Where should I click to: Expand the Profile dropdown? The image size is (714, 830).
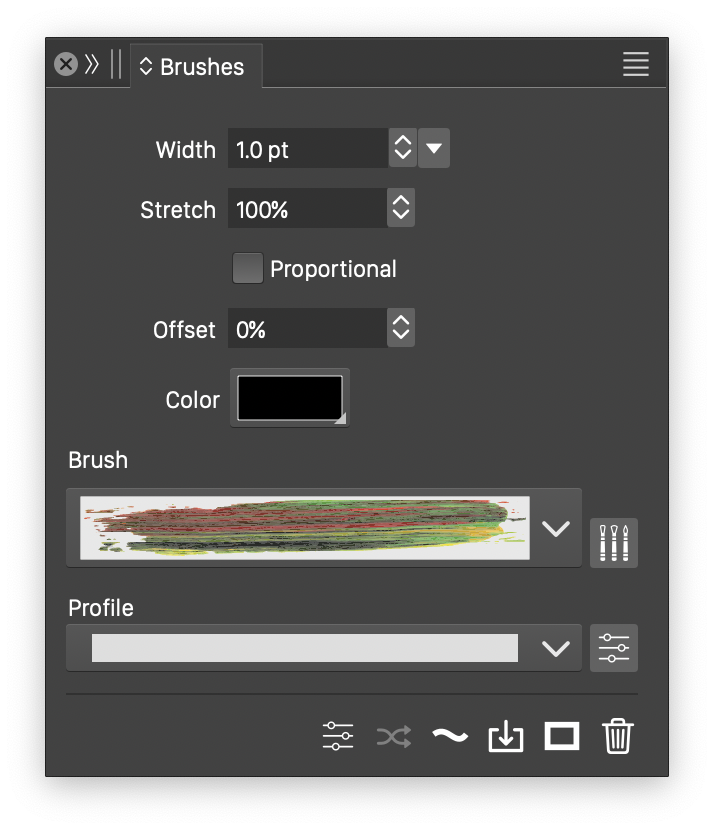click(x=555, y=648)
